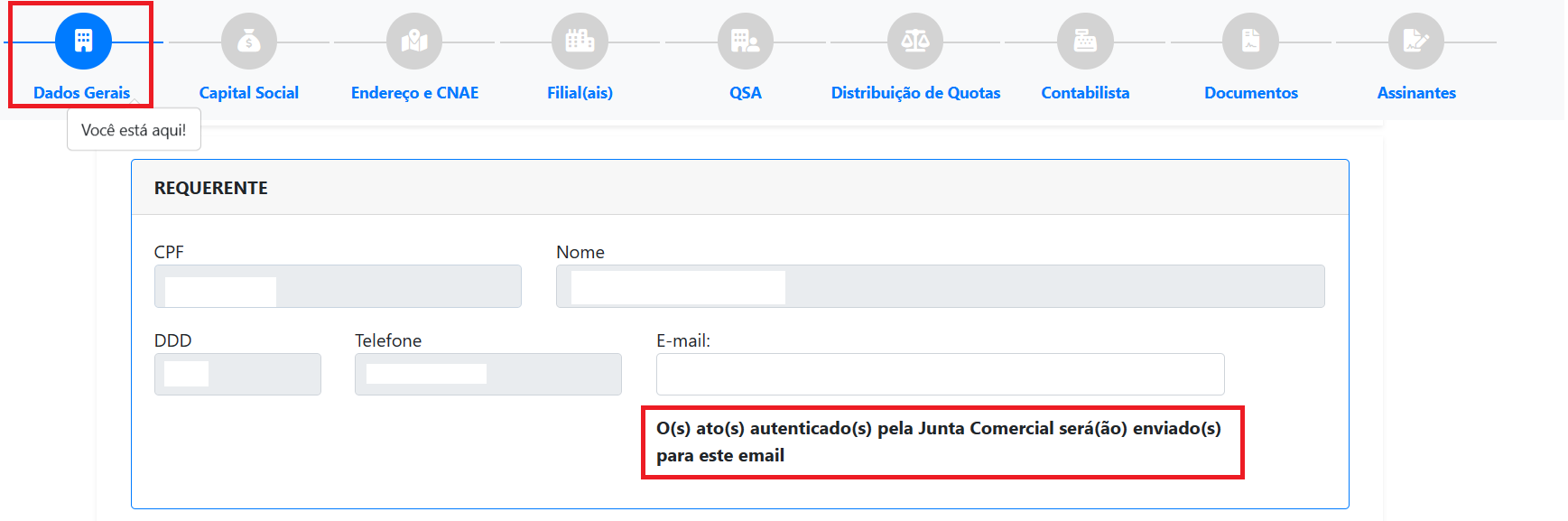Switch to Endereço e CNAE label
Screen dimensions: 1568x521
point(415,93)
